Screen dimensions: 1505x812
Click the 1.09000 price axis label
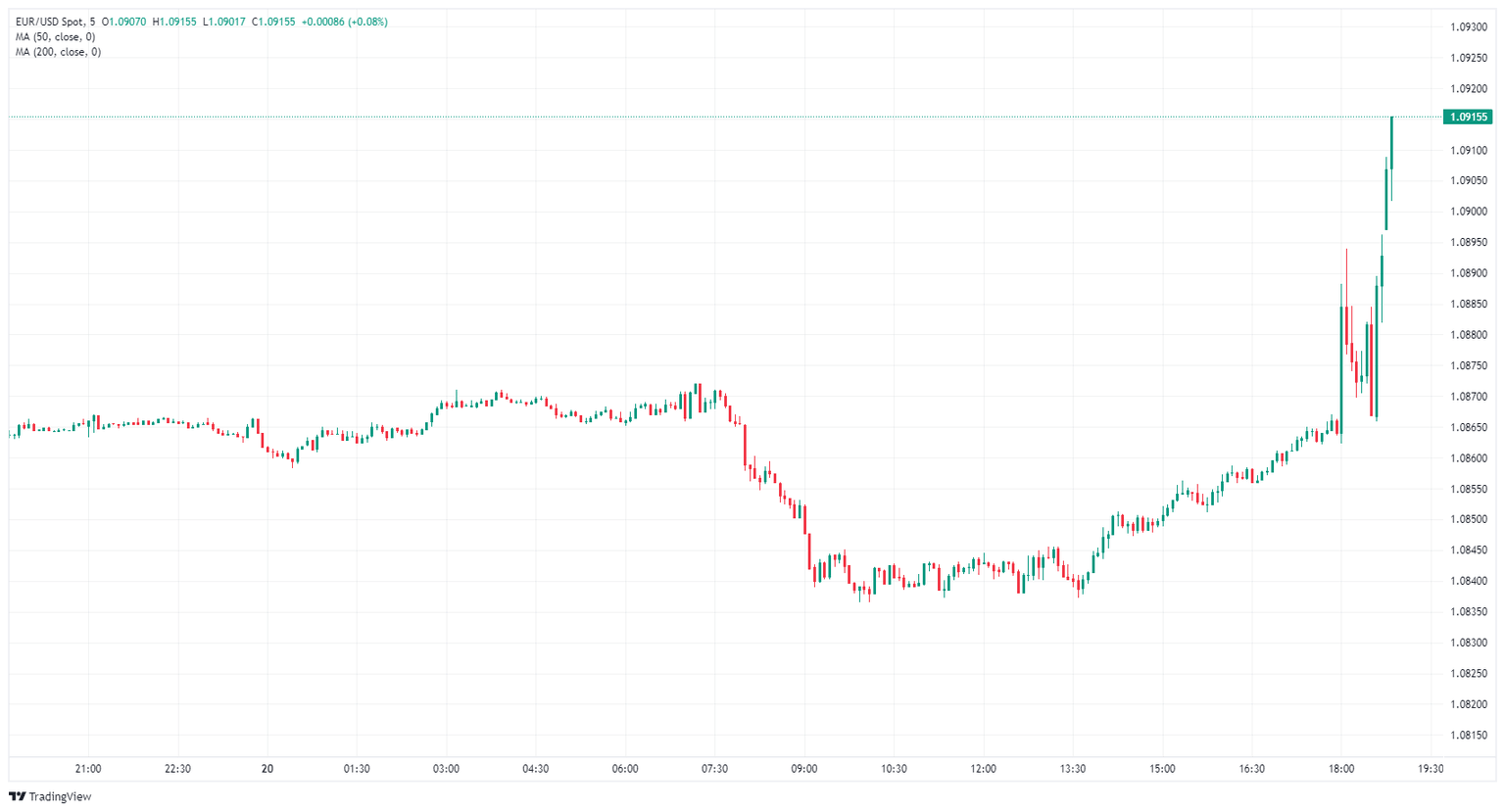coord(1468,212)
